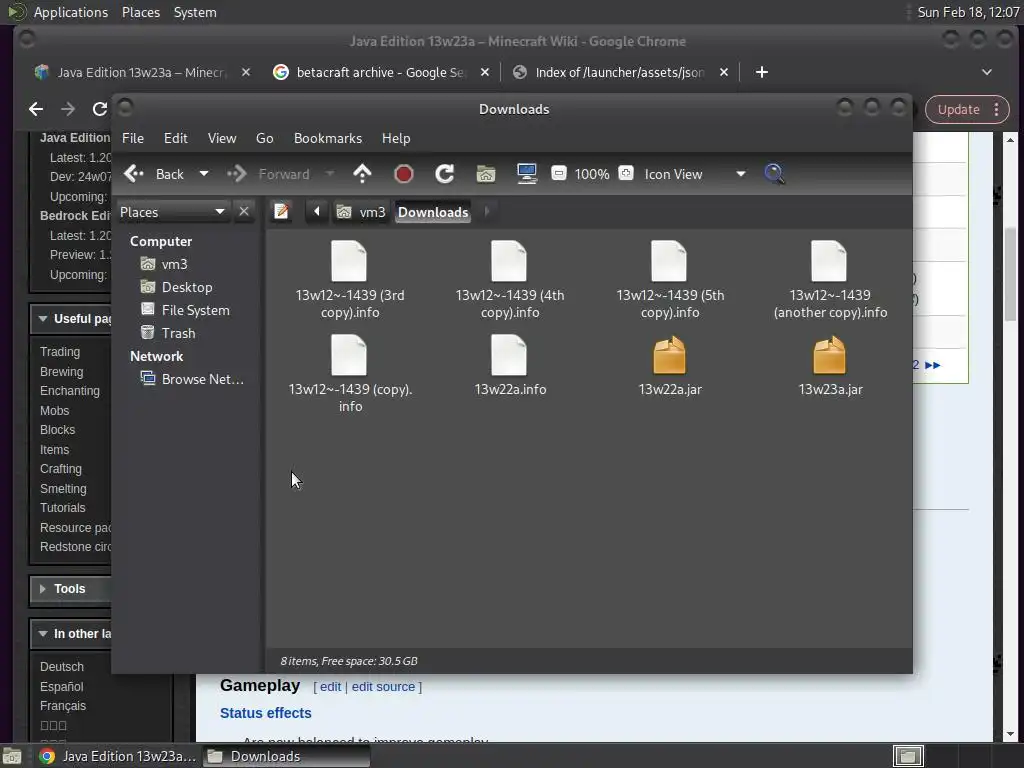The height and width of the screenshot is (768, 1024).
Task: Go back with the Back arrow in Downloads
Action: (x=154, y=174)
